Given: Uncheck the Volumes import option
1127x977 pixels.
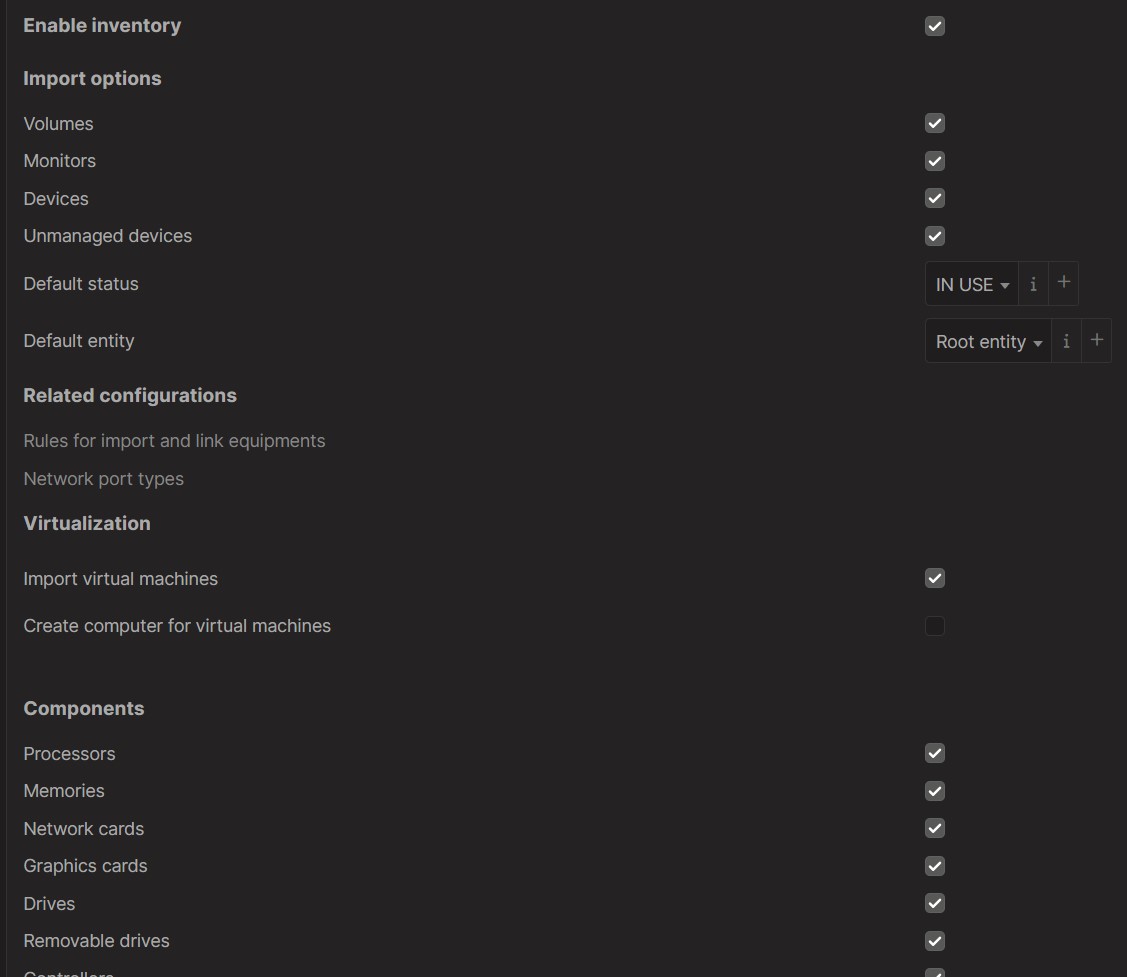Looking at the screenshot, I should pyautogui.click(x=934, y=123).
